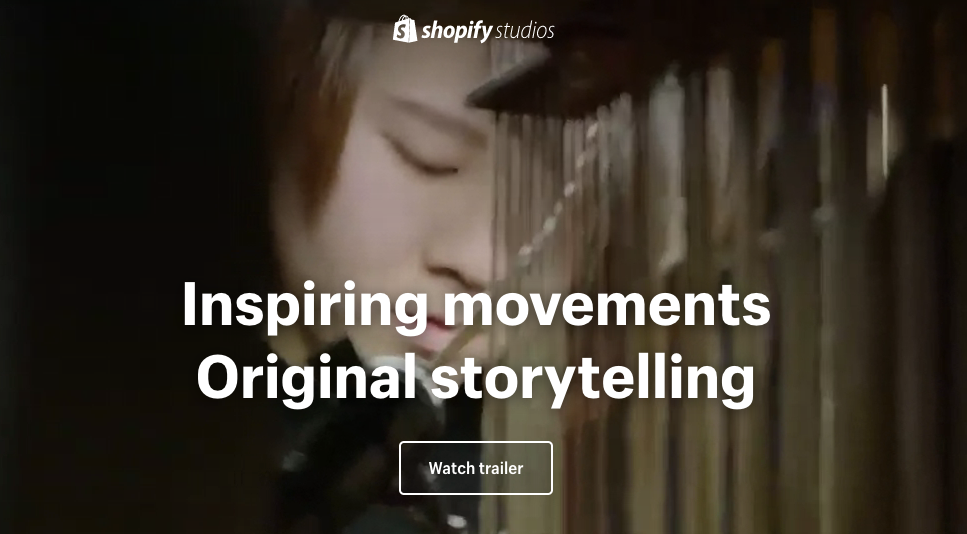Select the word "Inspiring" in the headline
Screen dimensions: 967x534
[305, 305]
